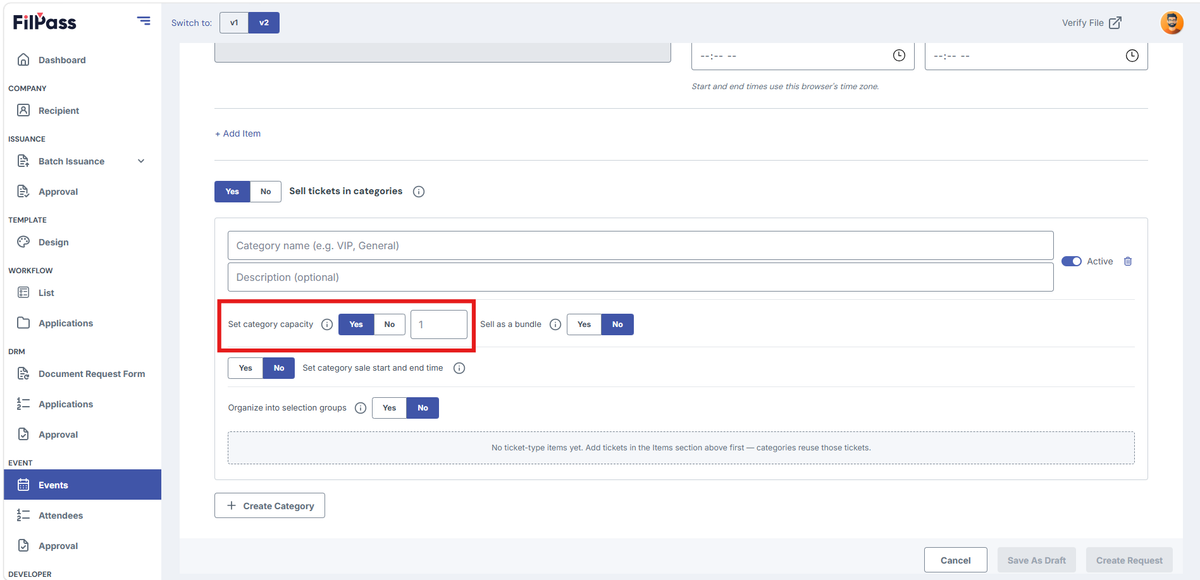1200x580 pixels.
Task: Click the + Add Item link
Action: click(238, 134)
